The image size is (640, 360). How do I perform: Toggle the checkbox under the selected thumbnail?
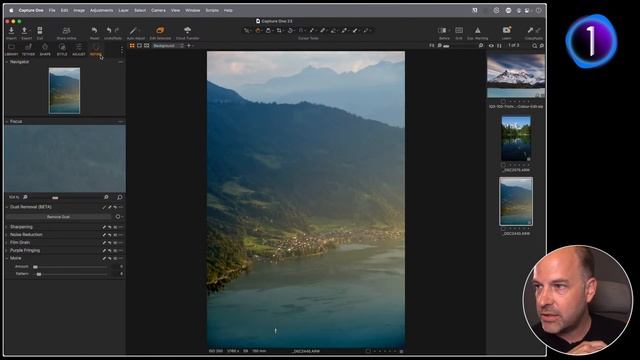click(503, 229)
